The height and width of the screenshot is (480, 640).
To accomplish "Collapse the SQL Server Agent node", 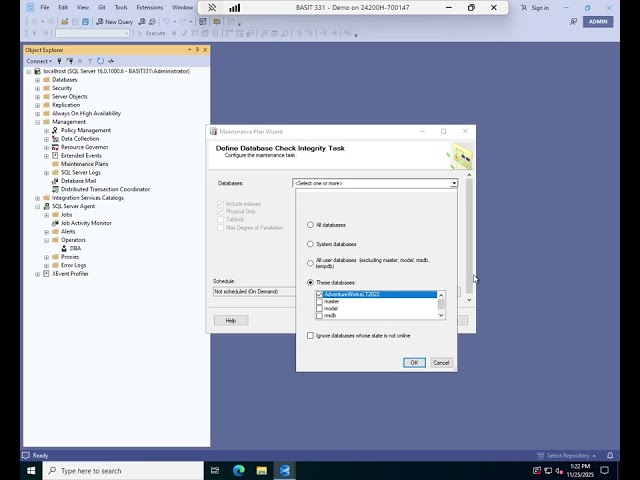I will pos(38,207).
